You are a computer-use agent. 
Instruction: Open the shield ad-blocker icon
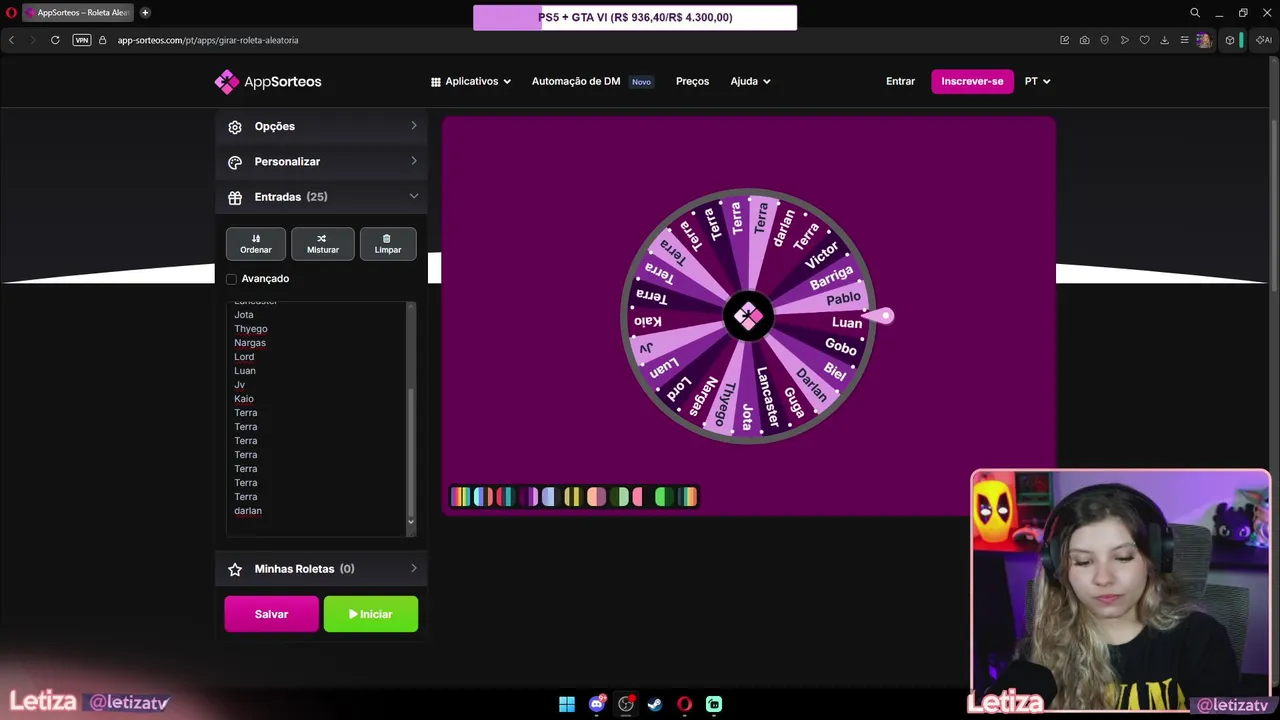point(1105,40)
